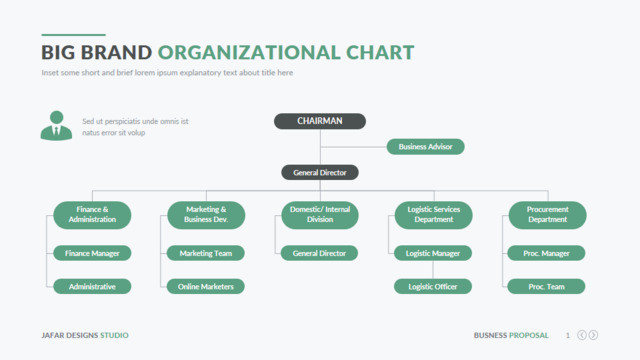The height and width of the screenshot is (360, 640).
Task: Go to previous slide arrow icon
Action: pyautogui.click(x=582, y=335)
